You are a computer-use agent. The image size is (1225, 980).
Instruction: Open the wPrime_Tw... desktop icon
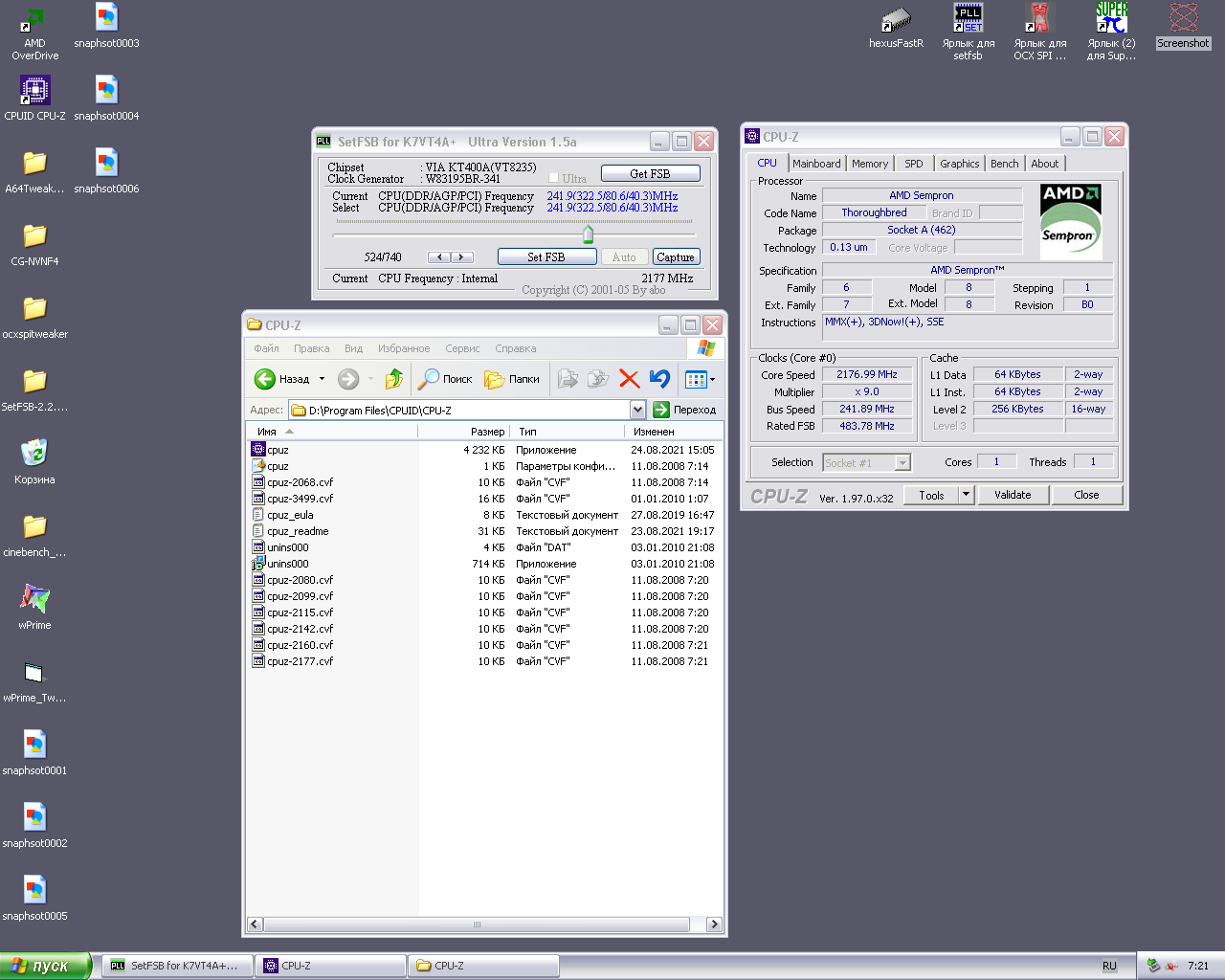point(34,680)
